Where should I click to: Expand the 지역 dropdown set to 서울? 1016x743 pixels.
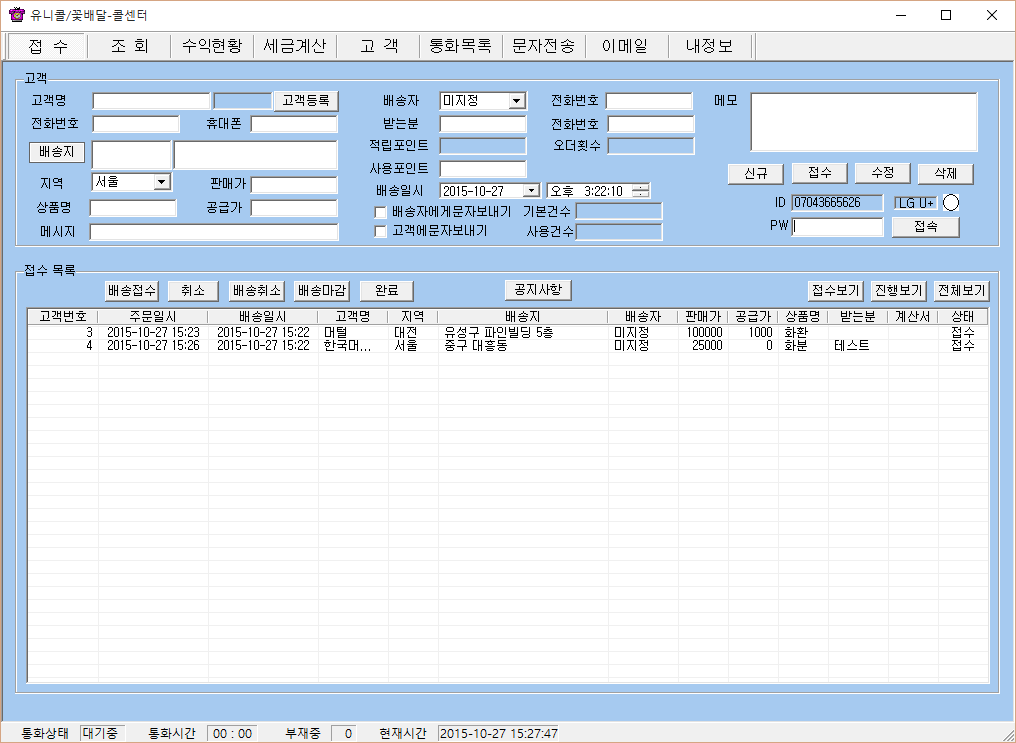click(x=162, y=182)
